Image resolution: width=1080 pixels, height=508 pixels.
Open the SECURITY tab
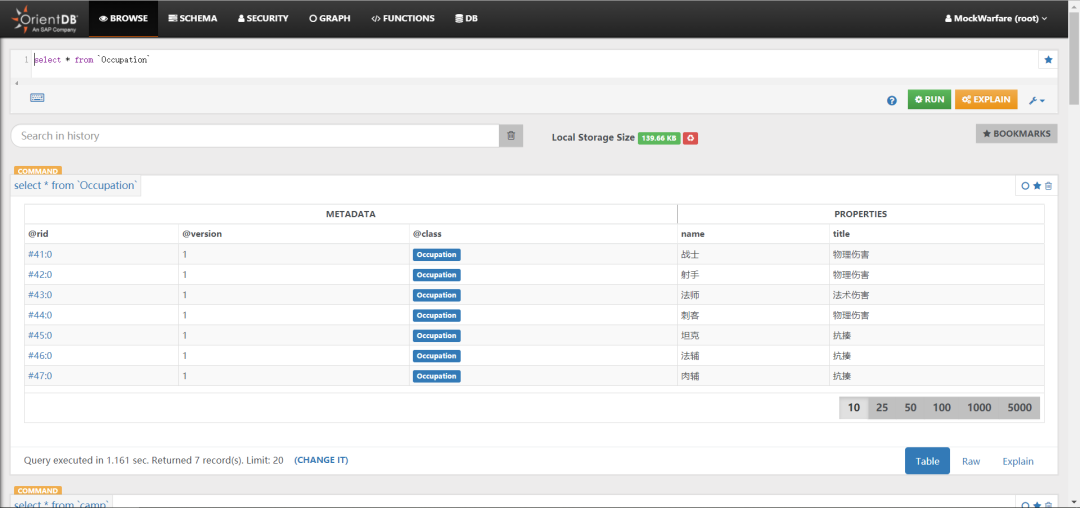tap(263, 19)
